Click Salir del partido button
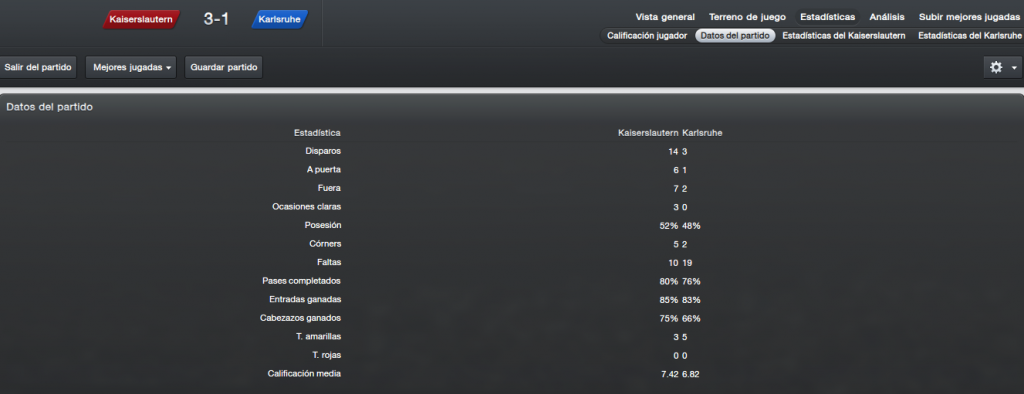Image resolution: width=1024 pixels, height=394 pixels. (39, 67)
